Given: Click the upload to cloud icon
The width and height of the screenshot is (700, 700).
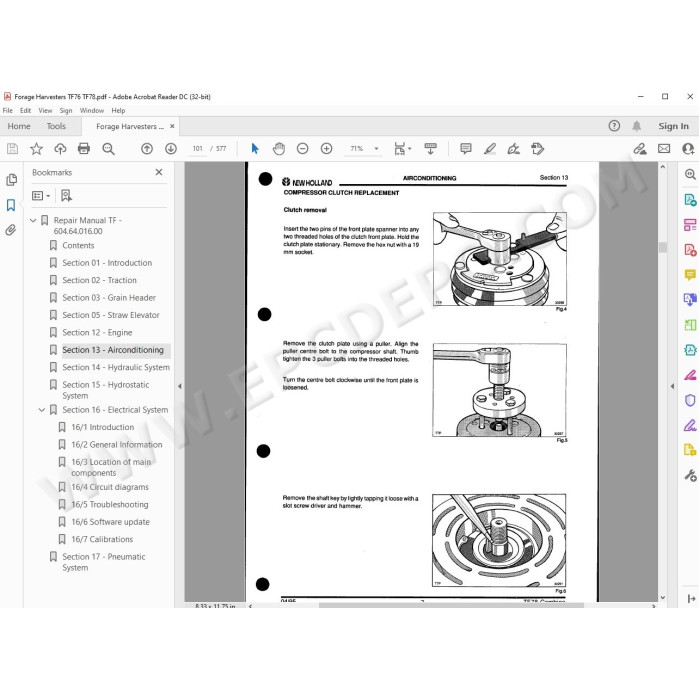Looking at the screenshot, I should pos(60,149).
